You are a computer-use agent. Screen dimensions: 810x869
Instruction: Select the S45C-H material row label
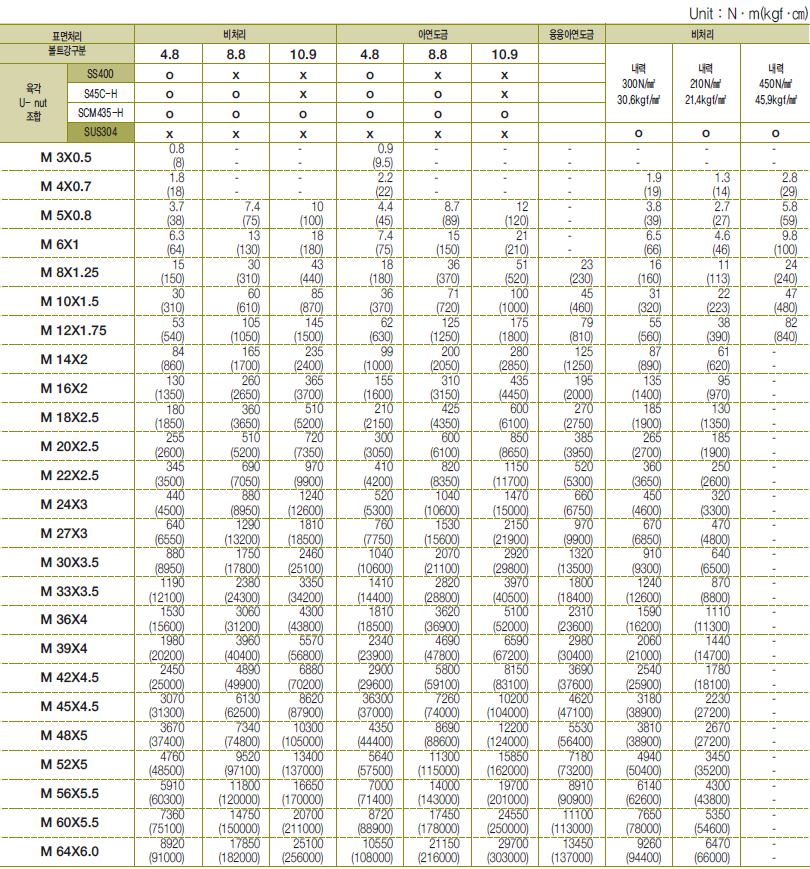click(100, 93)
